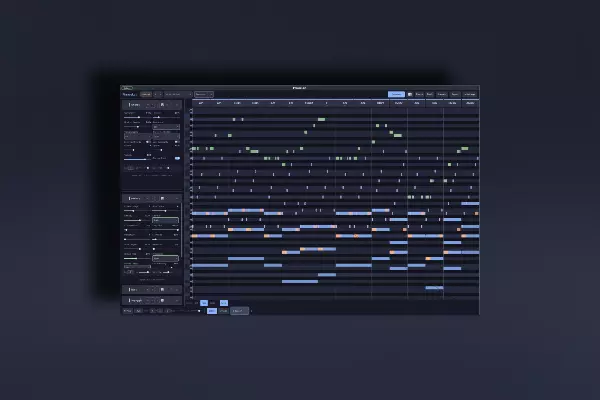Image resolution: width=600 pixels, height=400 pixels.
Task: Expand the fourth left-panel section with its header arrow
Action: coord(177,300)
